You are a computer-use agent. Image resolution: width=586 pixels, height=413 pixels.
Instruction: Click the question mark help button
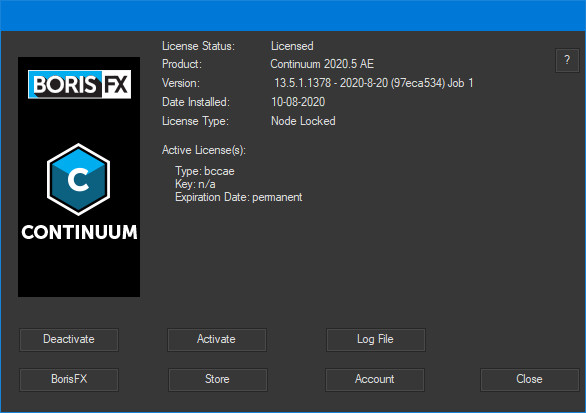point(567,60)
